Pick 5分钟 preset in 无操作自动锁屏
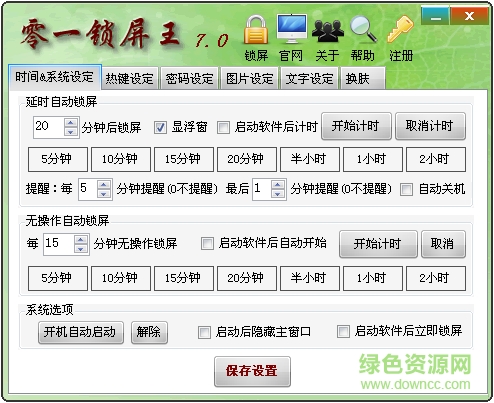494x403 pixels. [x=58, y=278]
